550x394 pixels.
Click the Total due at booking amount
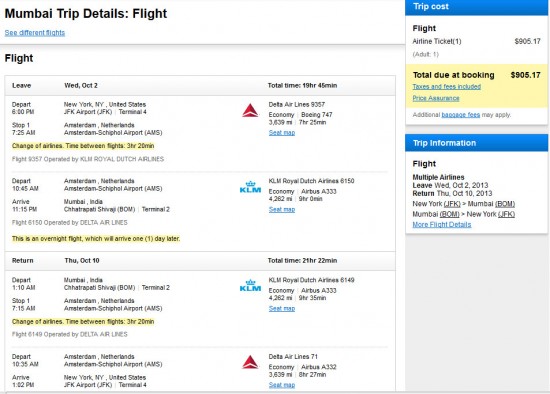(x=525, y=75)
